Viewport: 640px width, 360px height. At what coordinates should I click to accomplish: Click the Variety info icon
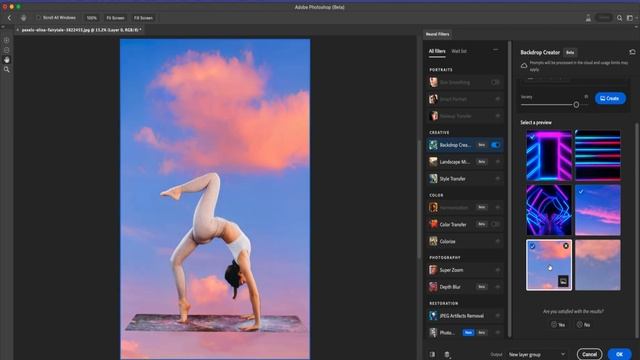pos(586,97)
